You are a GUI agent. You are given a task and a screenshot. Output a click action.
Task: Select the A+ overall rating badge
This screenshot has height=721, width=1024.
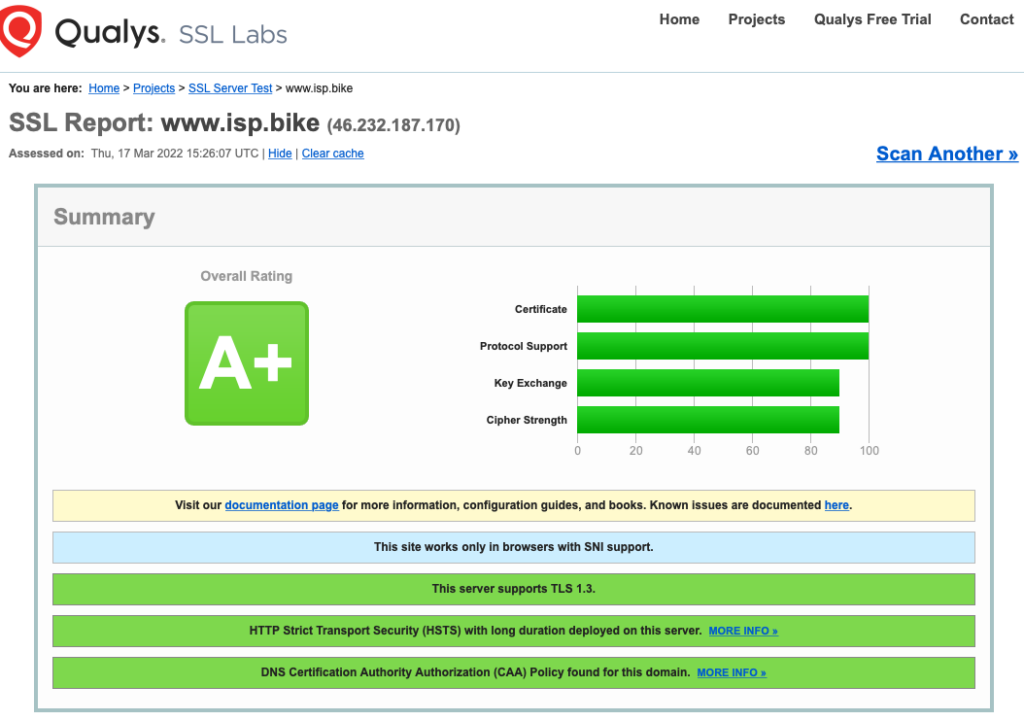click(246, 363)
